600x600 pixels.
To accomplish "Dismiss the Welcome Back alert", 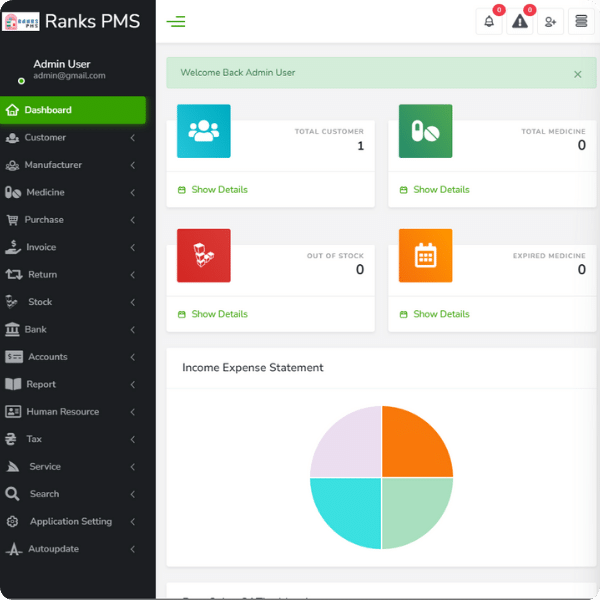I will (x=577, y=74).
